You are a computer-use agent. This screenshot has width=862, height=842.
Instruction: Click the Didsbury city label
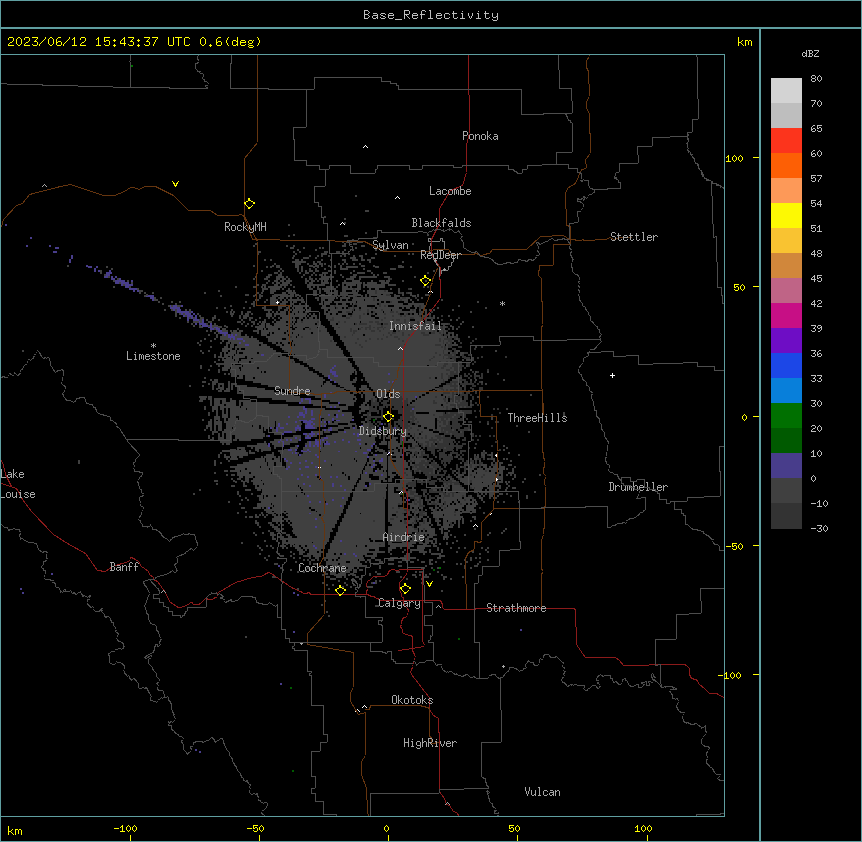tap(383, 431)
